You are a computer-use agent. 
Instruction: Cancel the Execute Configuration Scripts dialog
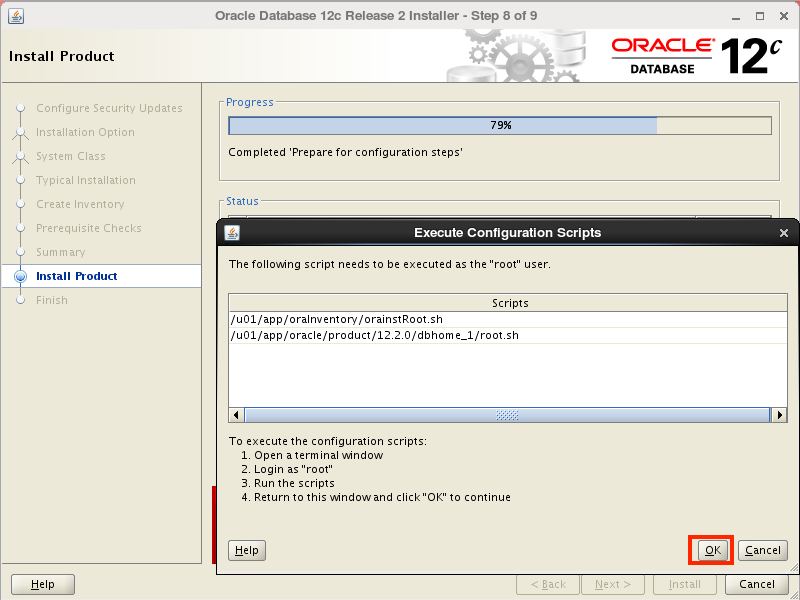762,550
